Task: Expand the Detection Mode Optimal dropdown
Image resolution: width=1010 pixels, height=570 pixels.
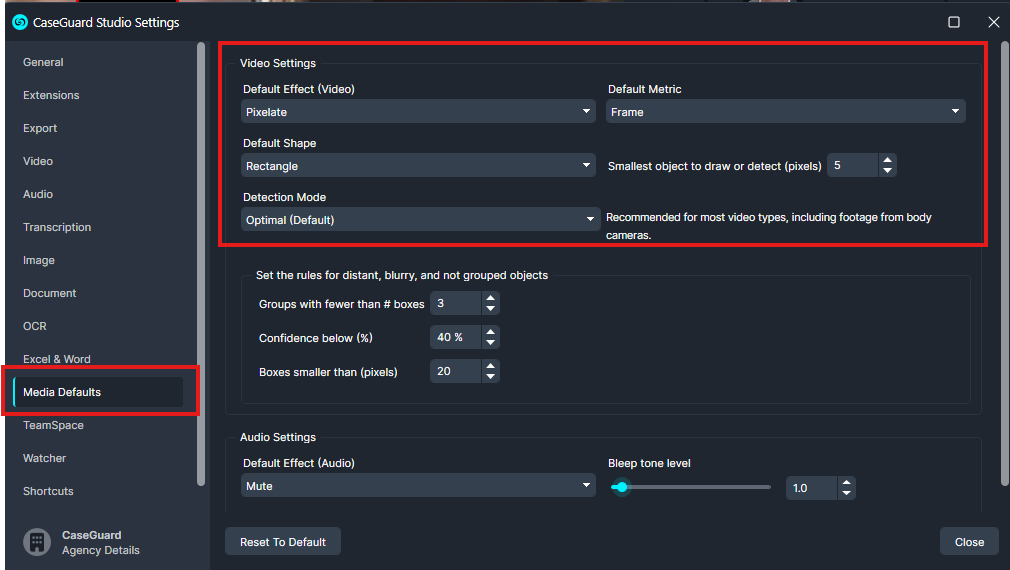Action: pyautogui.click(x=420, y=220)
